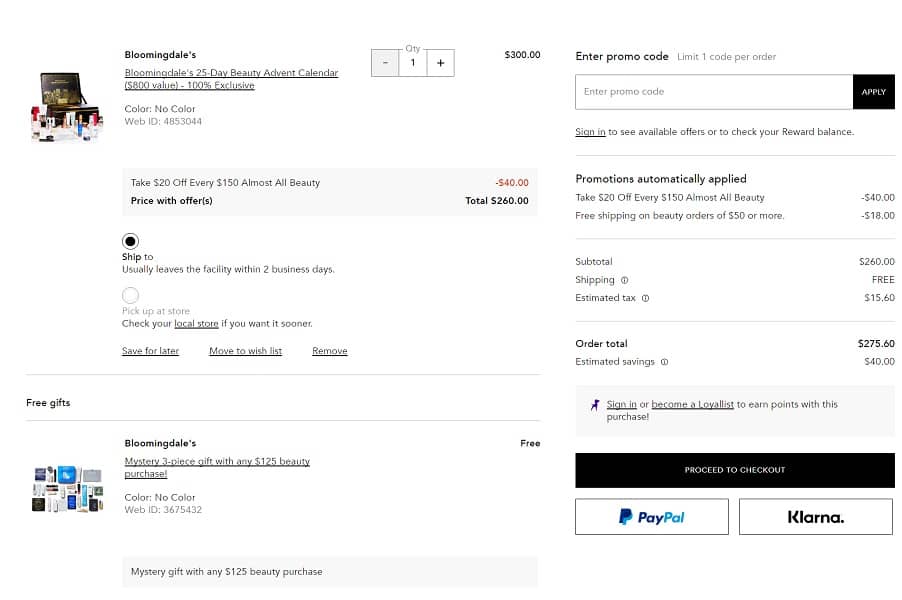
Task: Click the Shipping info icon
Action: (625, 280)
